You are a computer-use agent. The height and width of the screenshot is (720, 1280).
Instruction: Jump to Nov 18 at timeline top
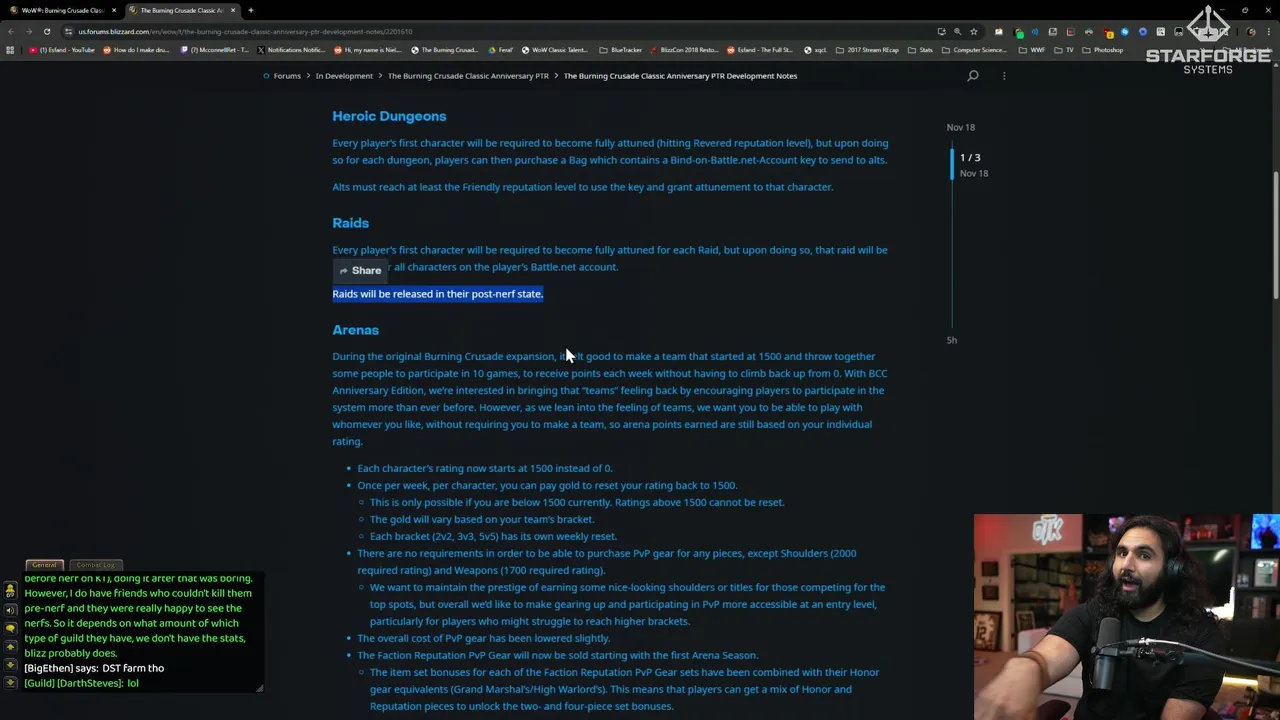click(960, 127)
